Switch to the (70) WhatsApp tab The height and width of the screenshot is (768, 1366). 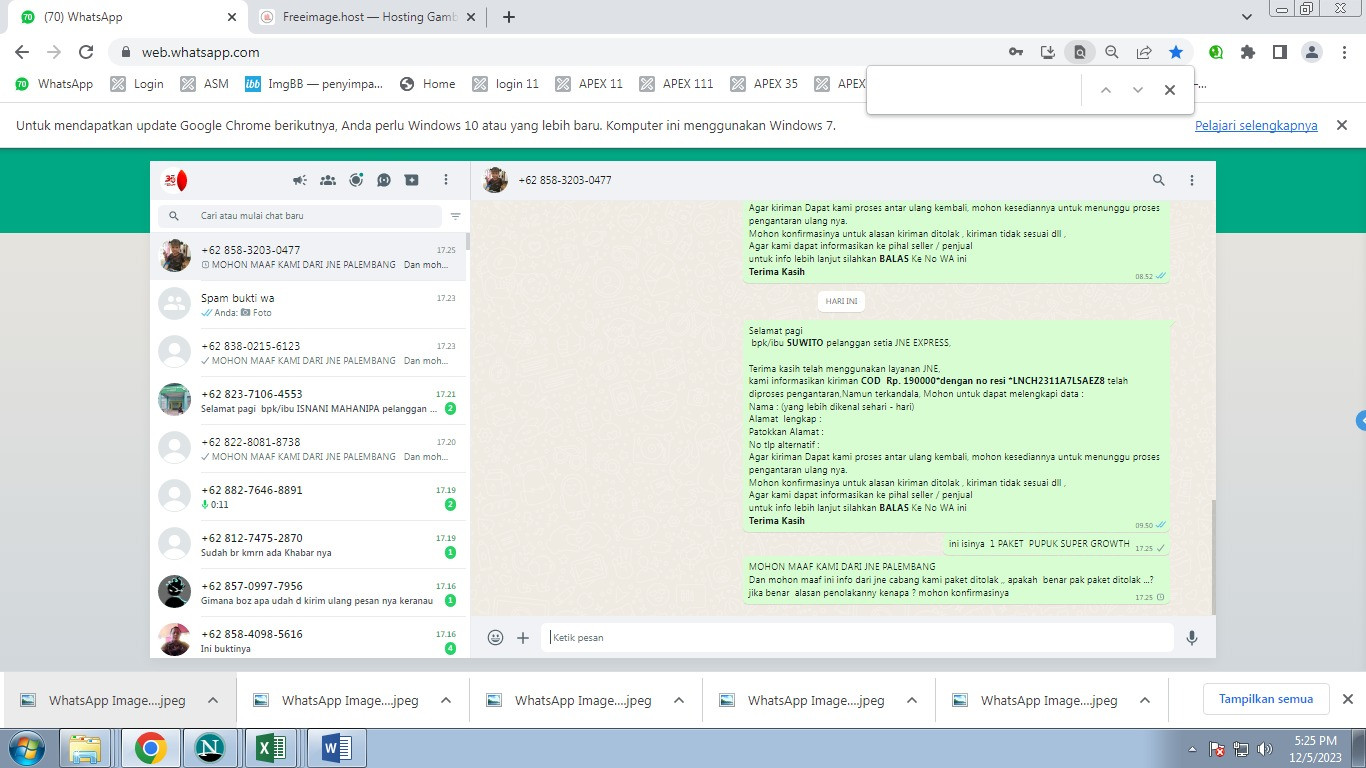tap(130, 17)
